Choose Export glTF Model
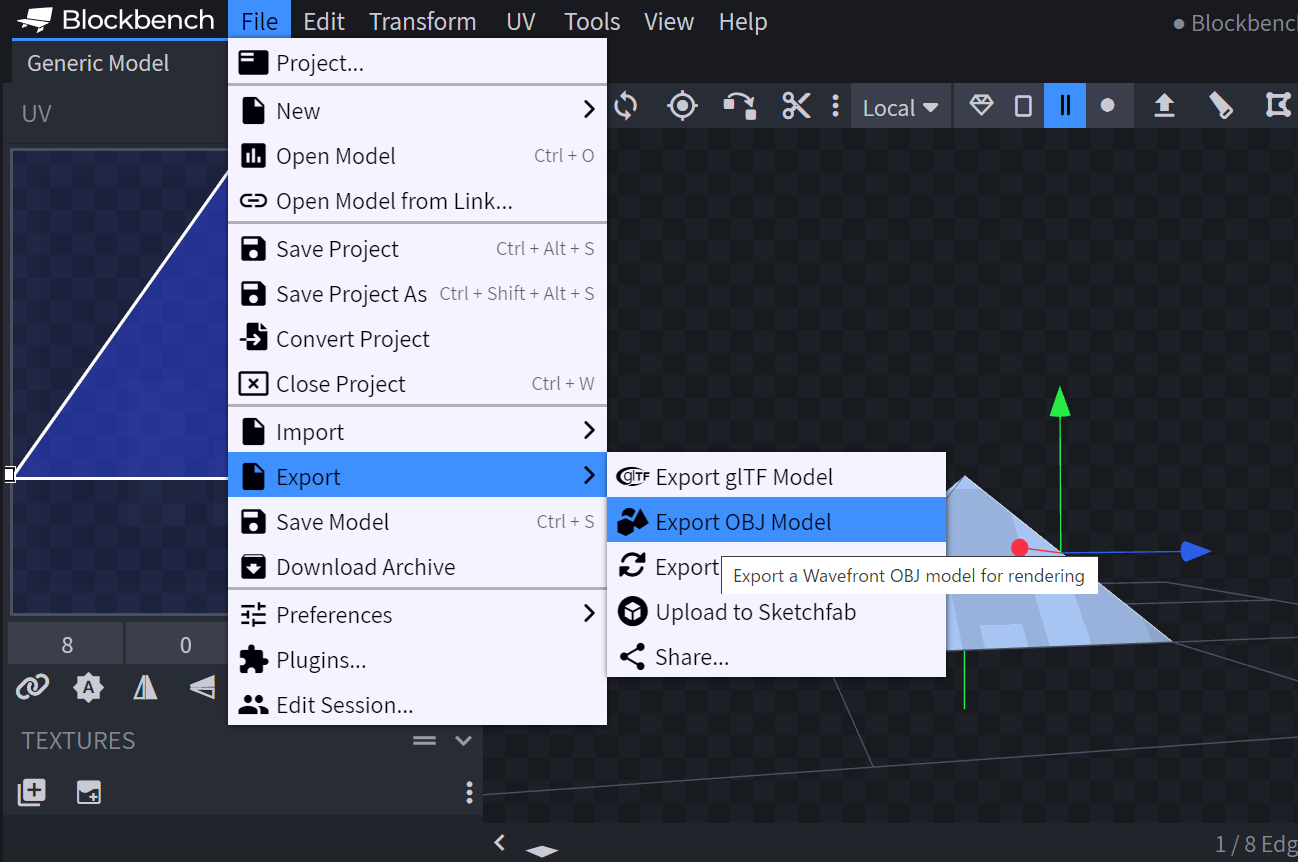Viewport: 1298px width, 862px height. (x=776, y=477)
